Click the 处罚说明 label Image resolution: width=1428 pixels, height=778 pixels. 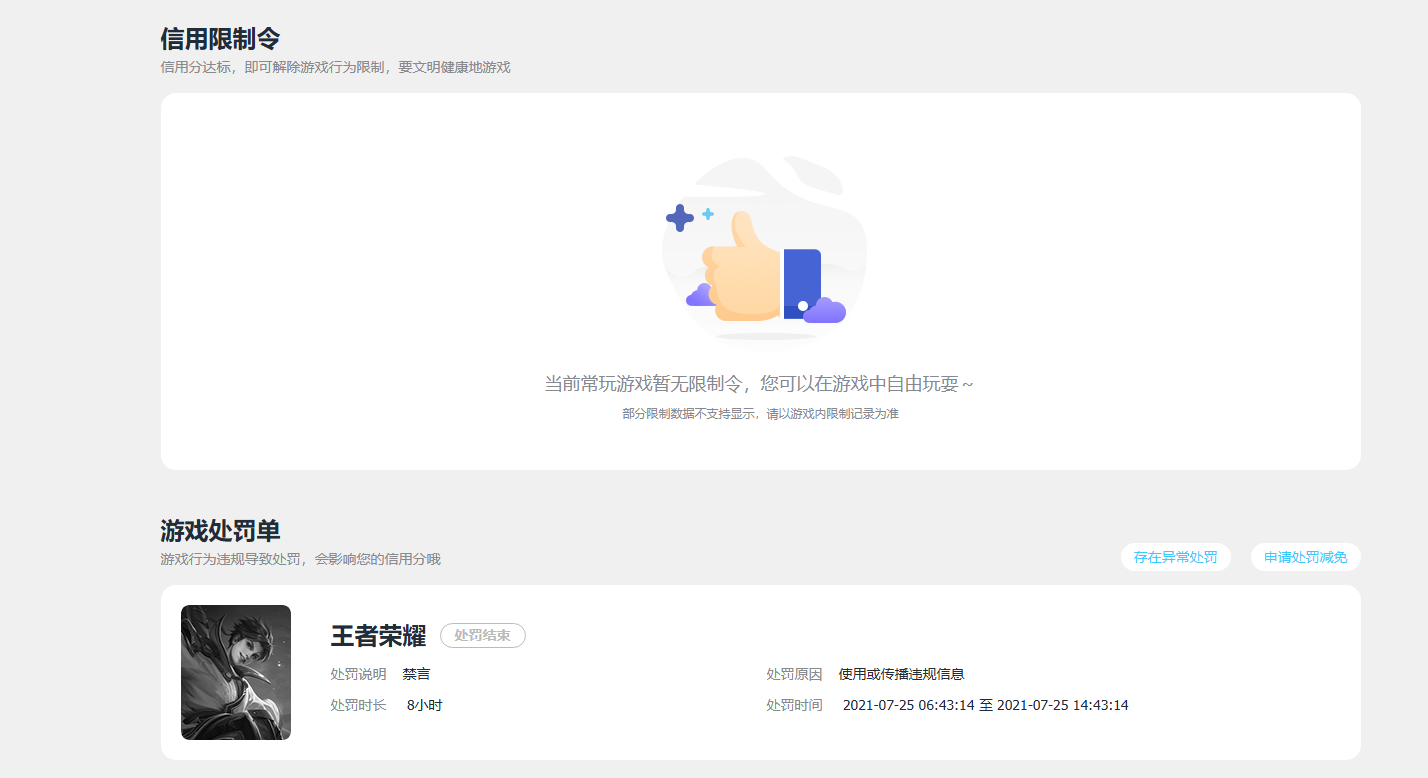pos(358,675)
